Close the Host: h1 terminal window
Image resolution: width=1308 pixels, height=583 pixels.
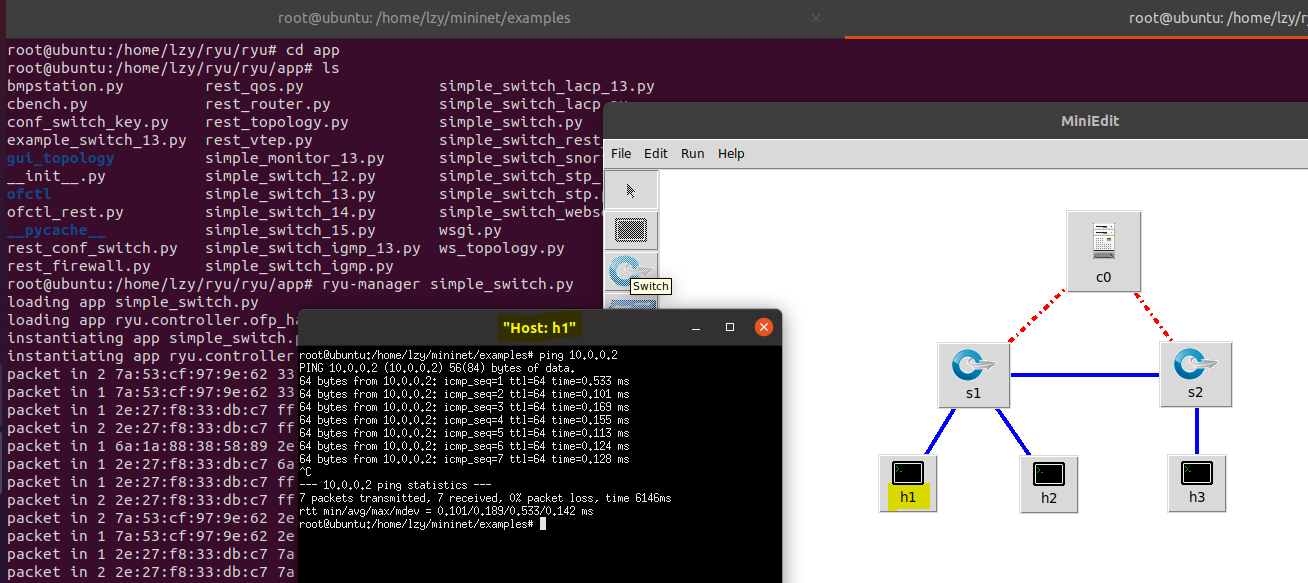[x=763, y=327]
